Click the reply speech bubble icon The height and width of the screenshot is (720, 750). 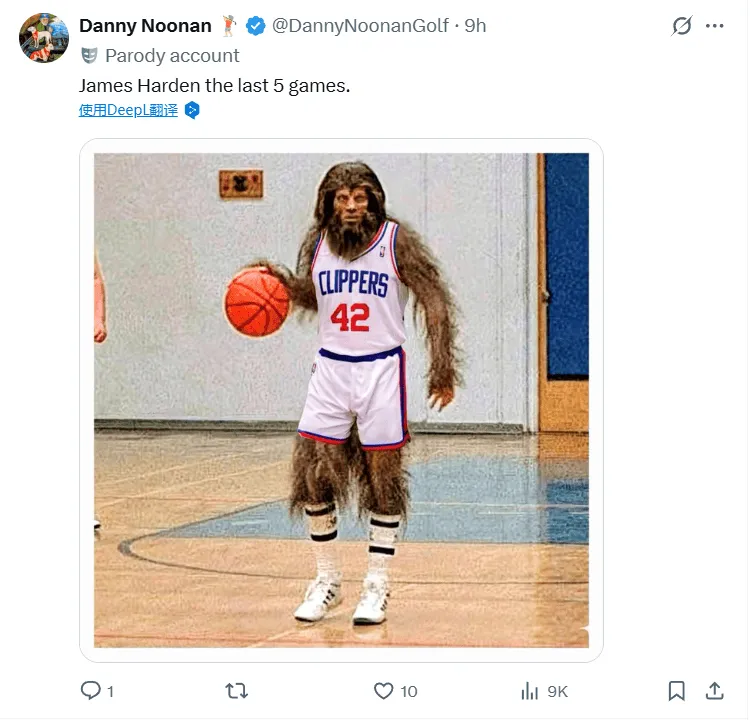click(90, 690)
